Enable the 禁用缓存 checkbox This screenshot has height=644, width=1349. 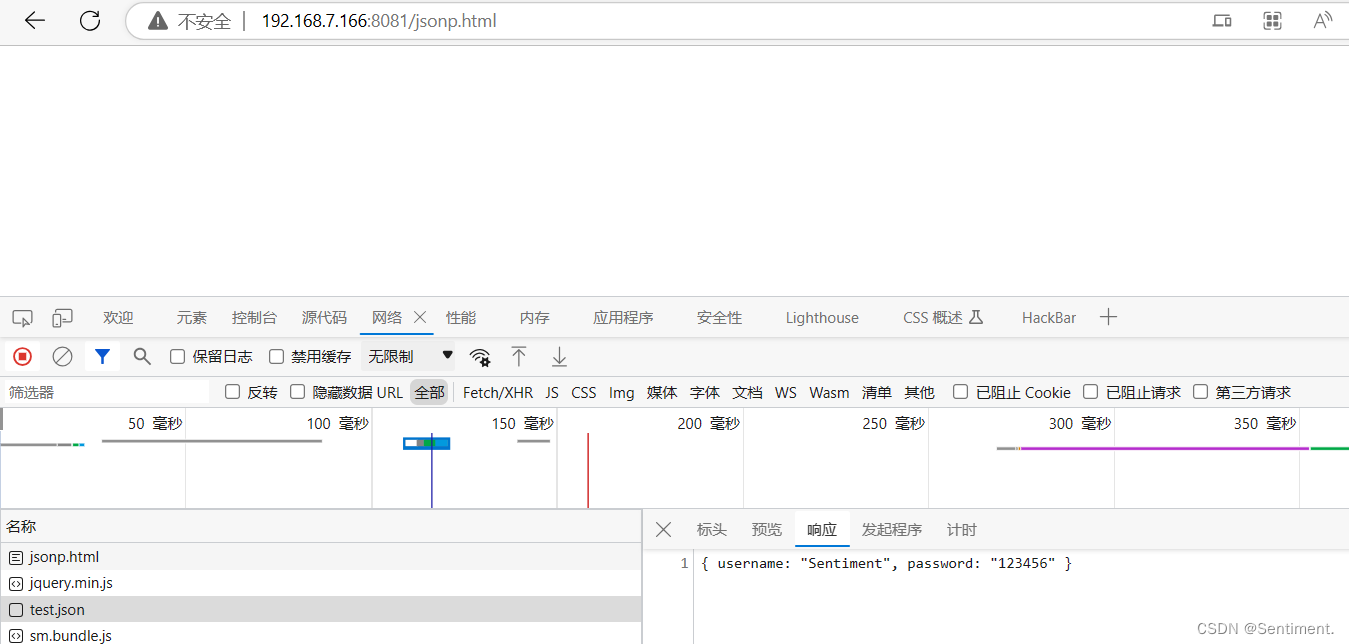(277, 357)
